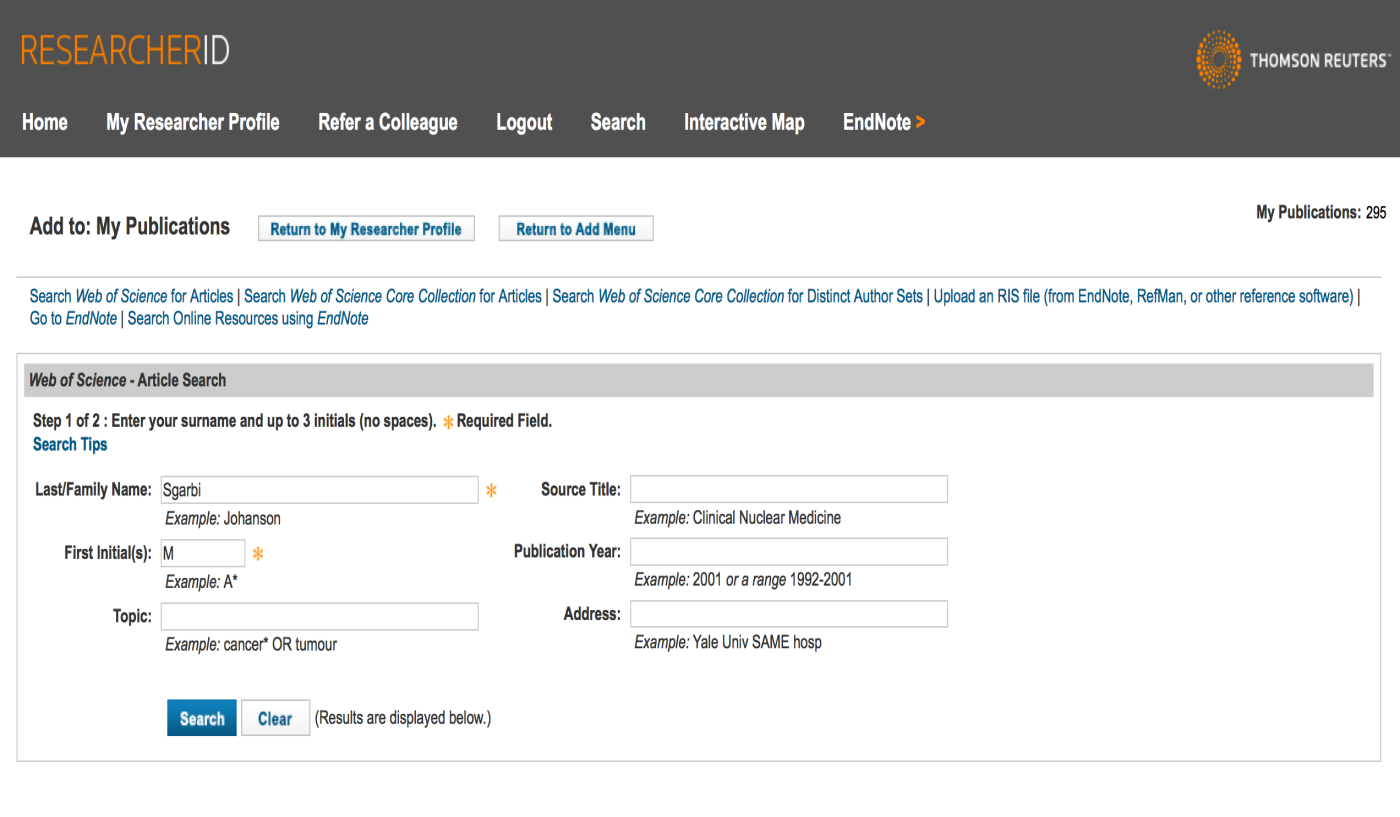Screen dimensions: 1400x817
Task: Focus the First Initial(s) field
Action: pyautogui.click(x=203, y=553)
